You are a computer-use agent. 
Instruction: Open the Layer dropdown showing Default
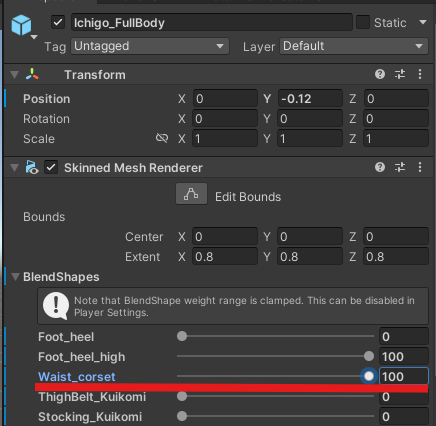pyautogui.click(x=354, y=46)
